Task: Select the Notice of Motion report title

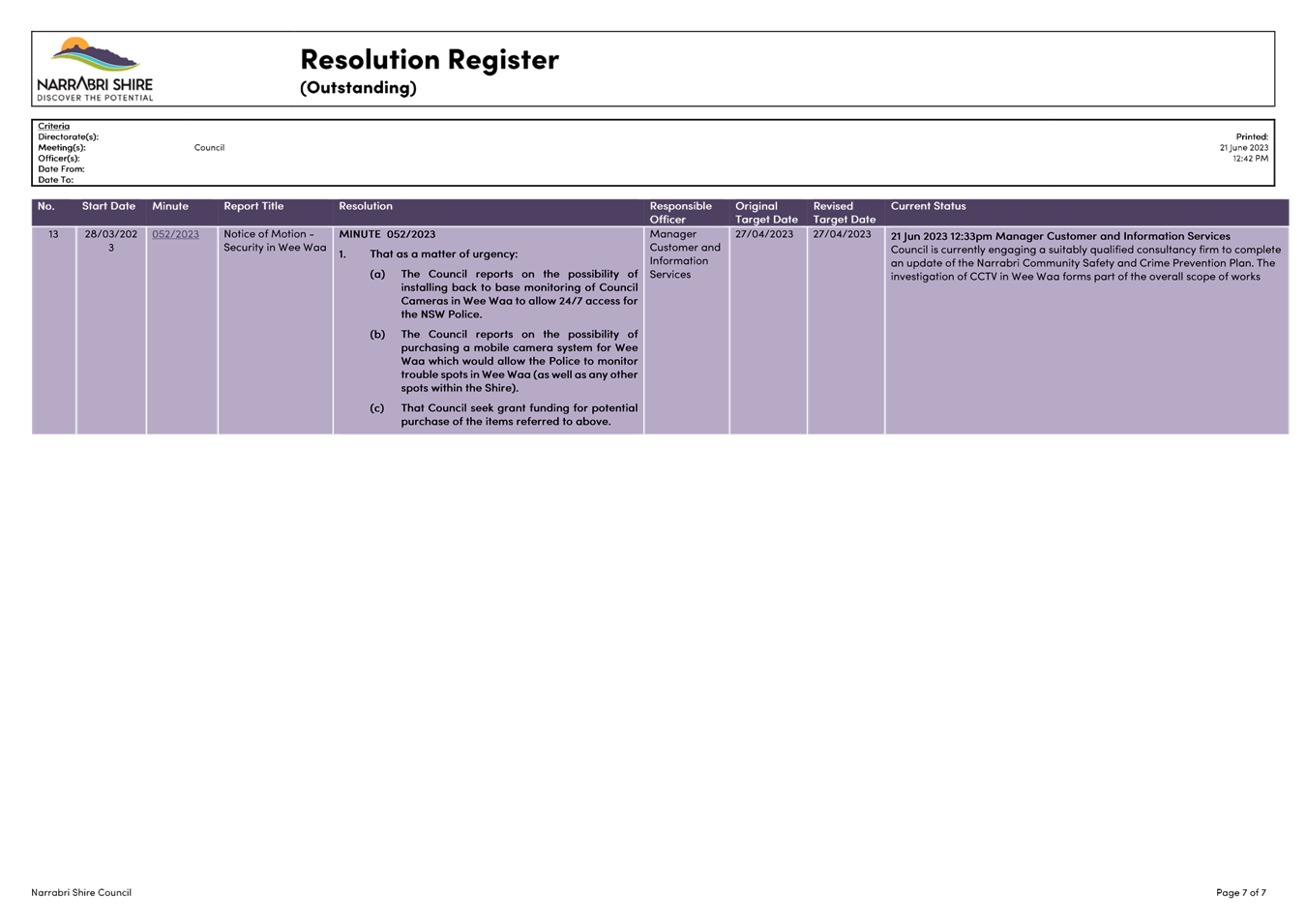Action: tap(275, 241)
